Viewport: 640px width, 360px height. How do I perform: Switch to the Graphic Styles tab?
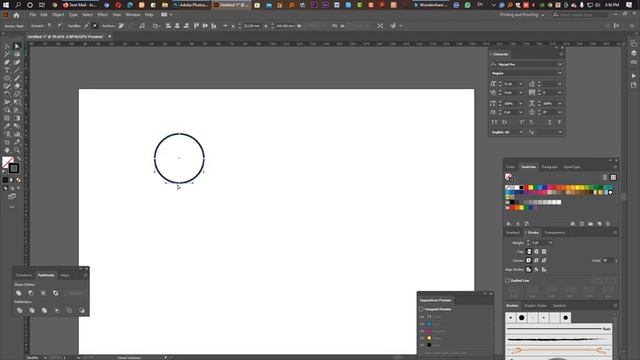point(536,306)
